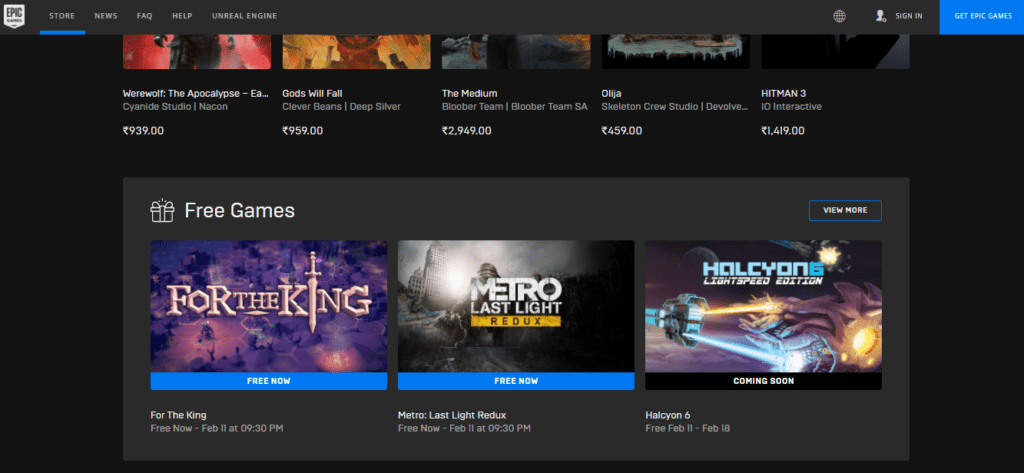Click the HITMAN 3 title text
This screenshot has height=473, width=1024.
coord(784,93)
